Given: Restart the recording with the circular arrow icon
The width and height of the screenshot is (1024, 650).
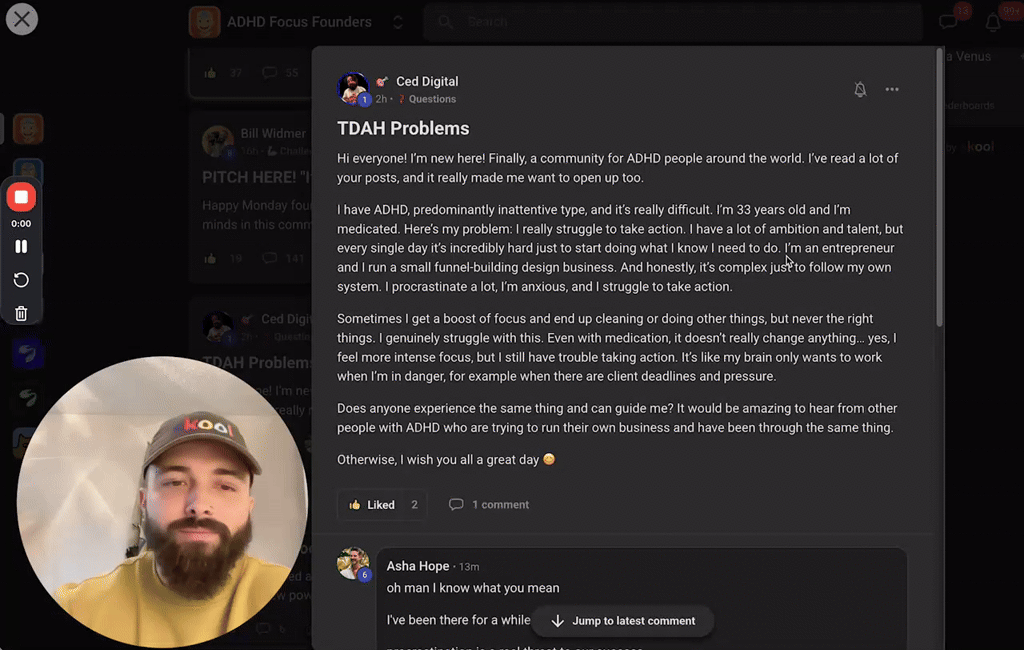Looking at the screenshot, I should pyautogui.click(x=21, y=280).
